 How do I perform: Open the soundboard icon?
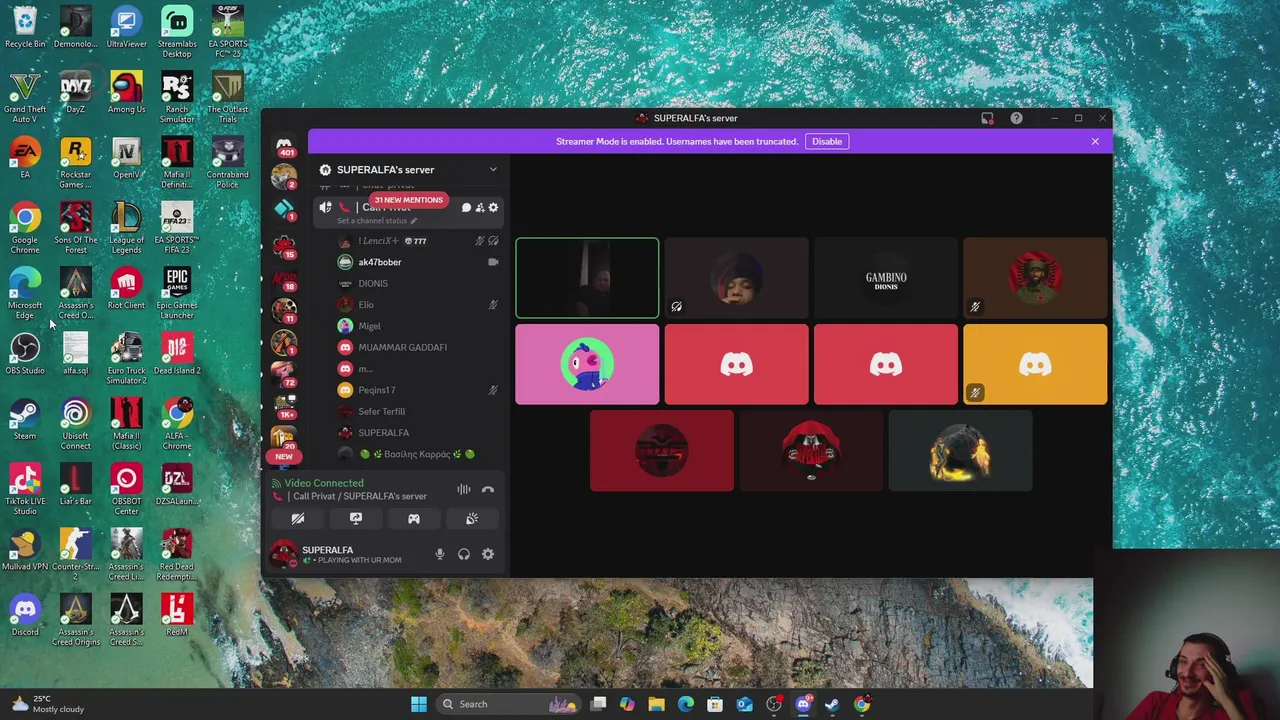472,518
